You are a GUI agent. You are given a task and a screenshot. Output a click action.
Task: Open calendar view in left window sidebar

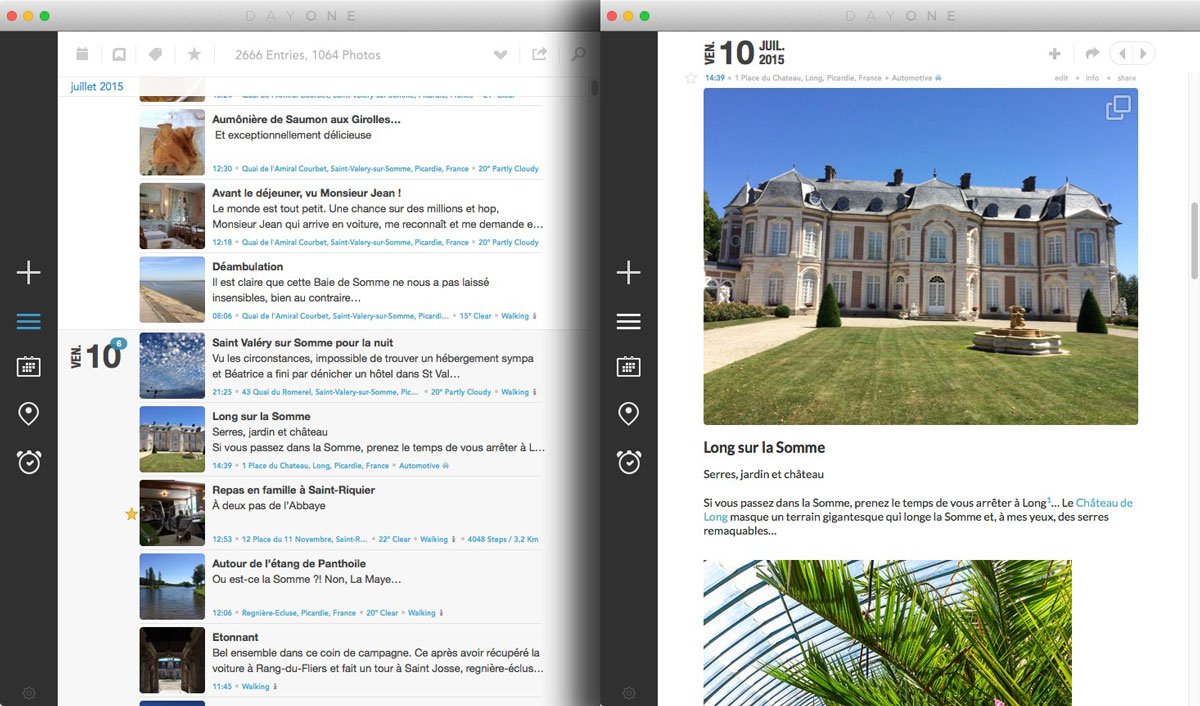tap(28, 366)
